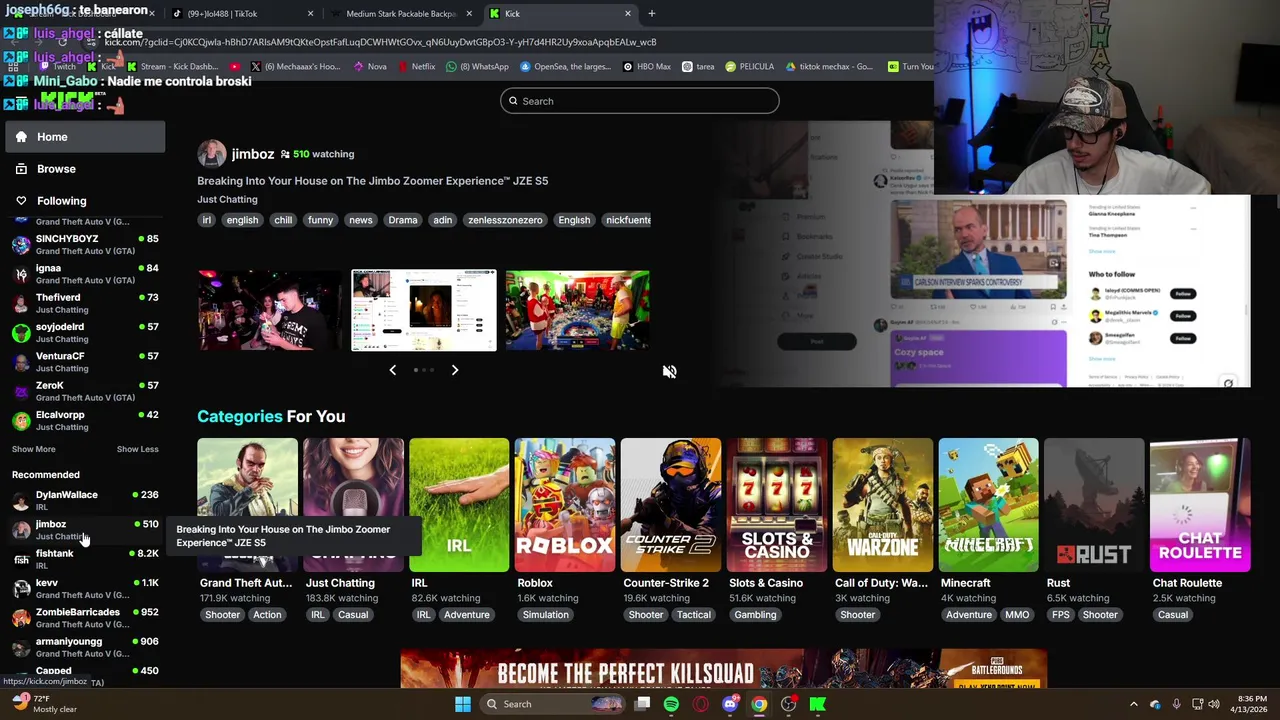Open the OpenSea bookmark
The width and height of the screenshot is (1280, 720).
[564, 67]
